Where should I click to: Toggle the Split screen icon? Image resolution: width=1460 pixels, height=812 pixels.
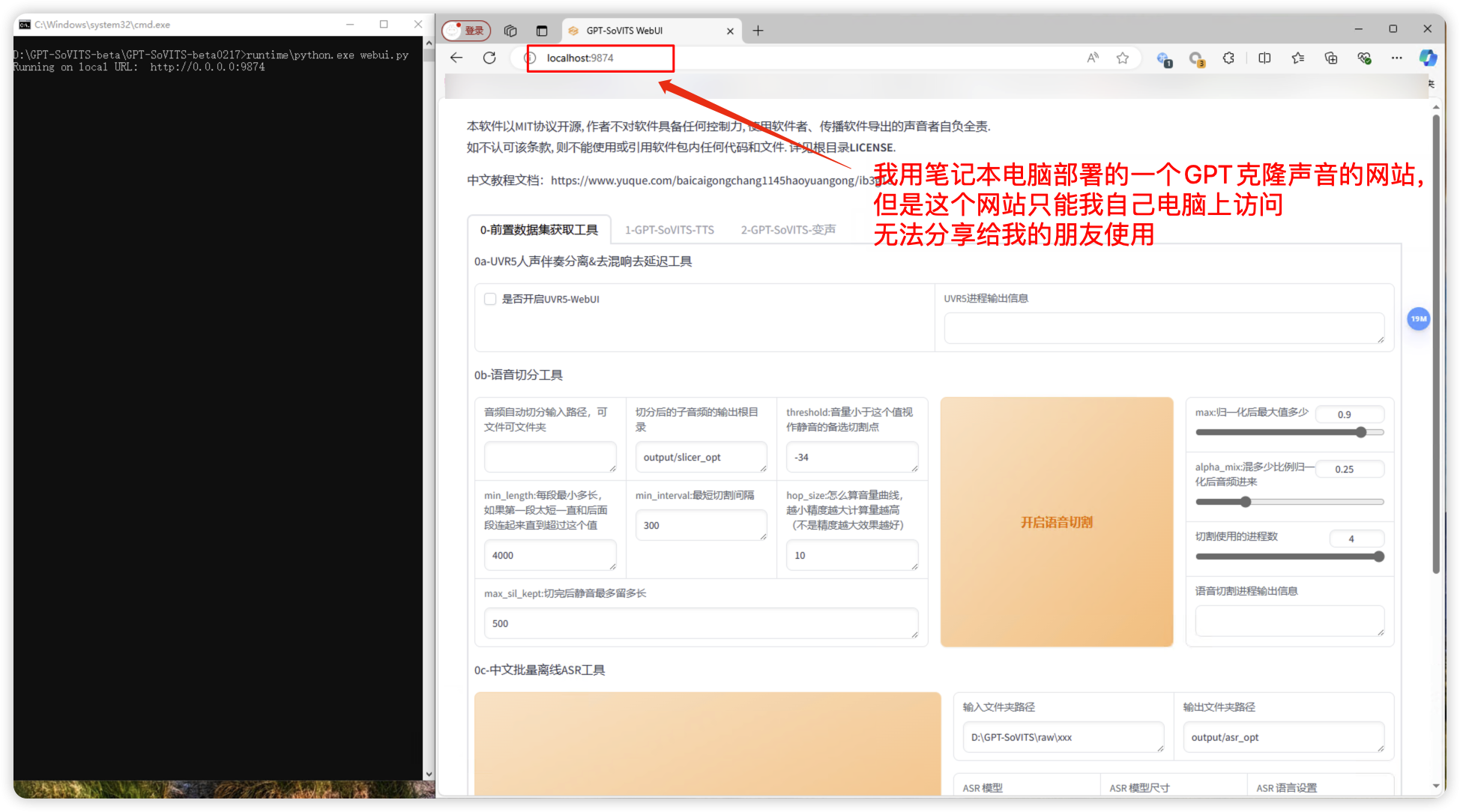coord(1264,58)
